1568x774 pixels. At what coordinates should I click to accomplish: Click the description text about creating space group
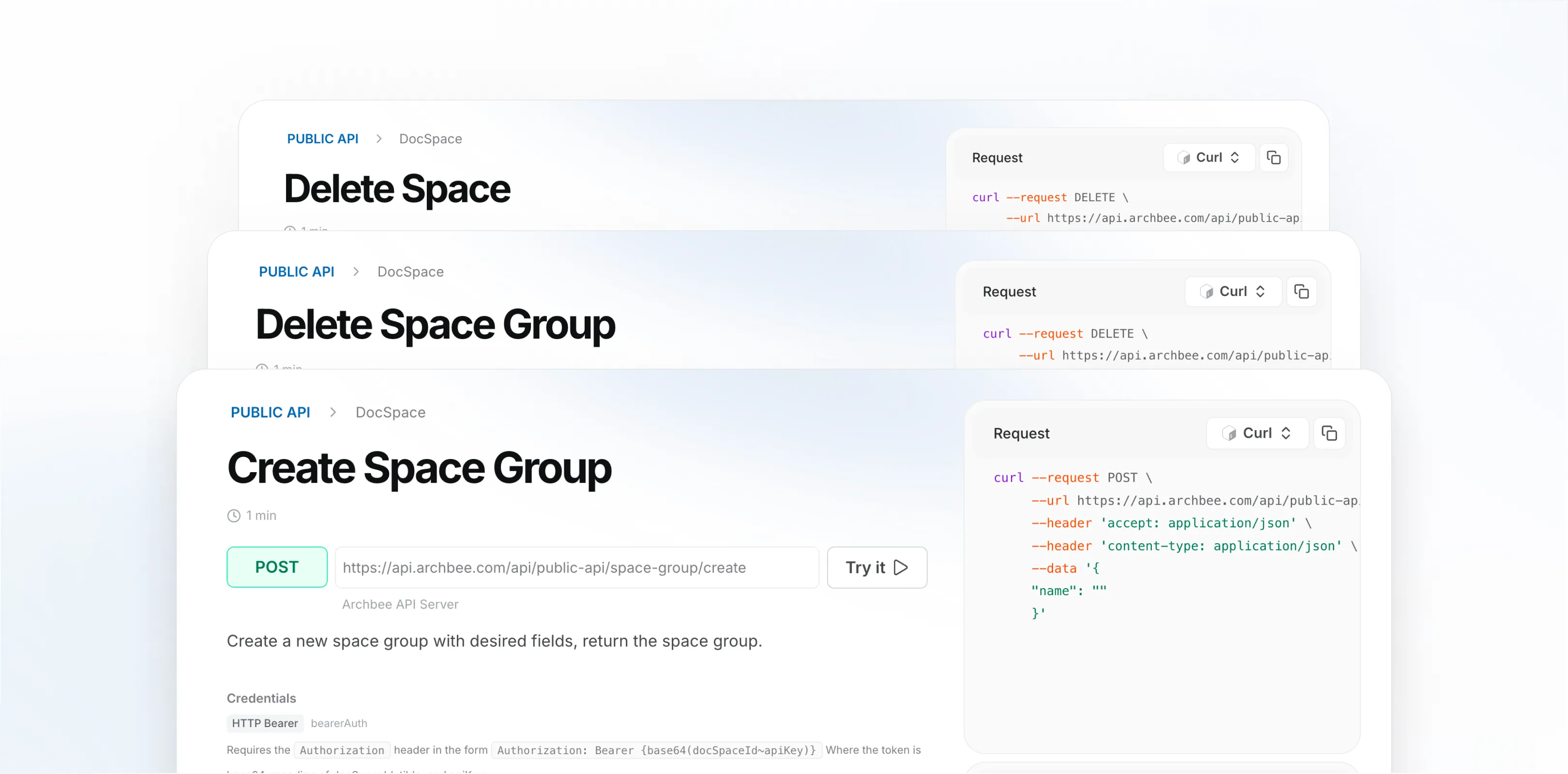(494, 641)
